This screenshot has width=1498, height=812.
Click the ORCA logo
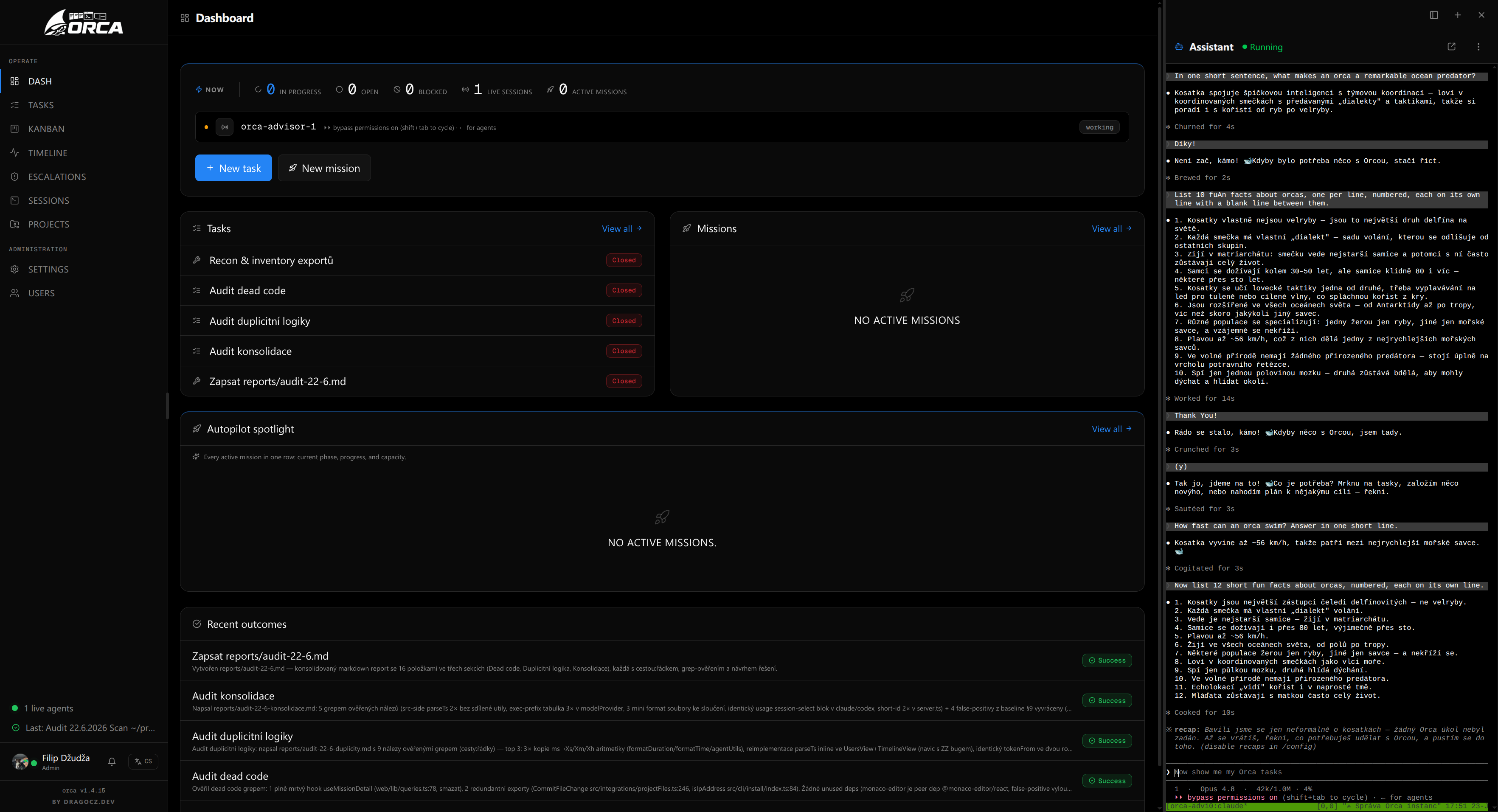(84, 22)
